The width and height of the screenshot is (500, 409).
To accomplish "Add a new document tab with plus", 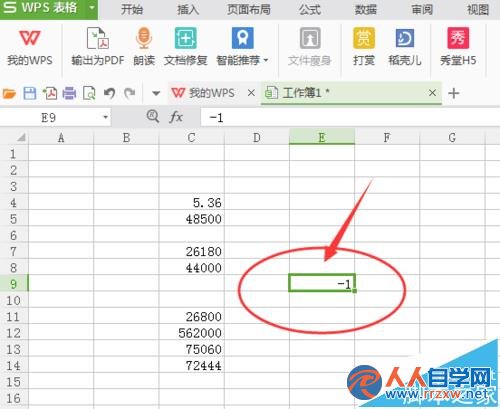I will [x=453, y=93].
